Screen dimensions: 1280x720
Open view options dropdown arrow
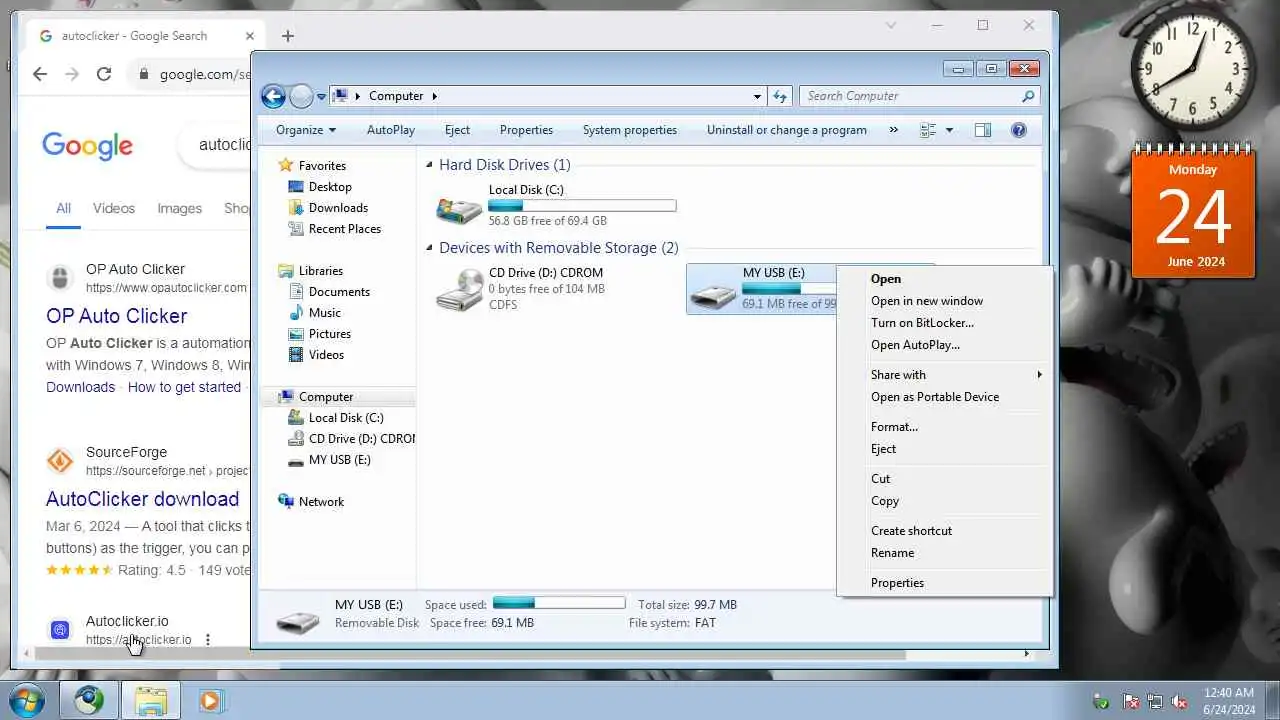tap(949, 130)
